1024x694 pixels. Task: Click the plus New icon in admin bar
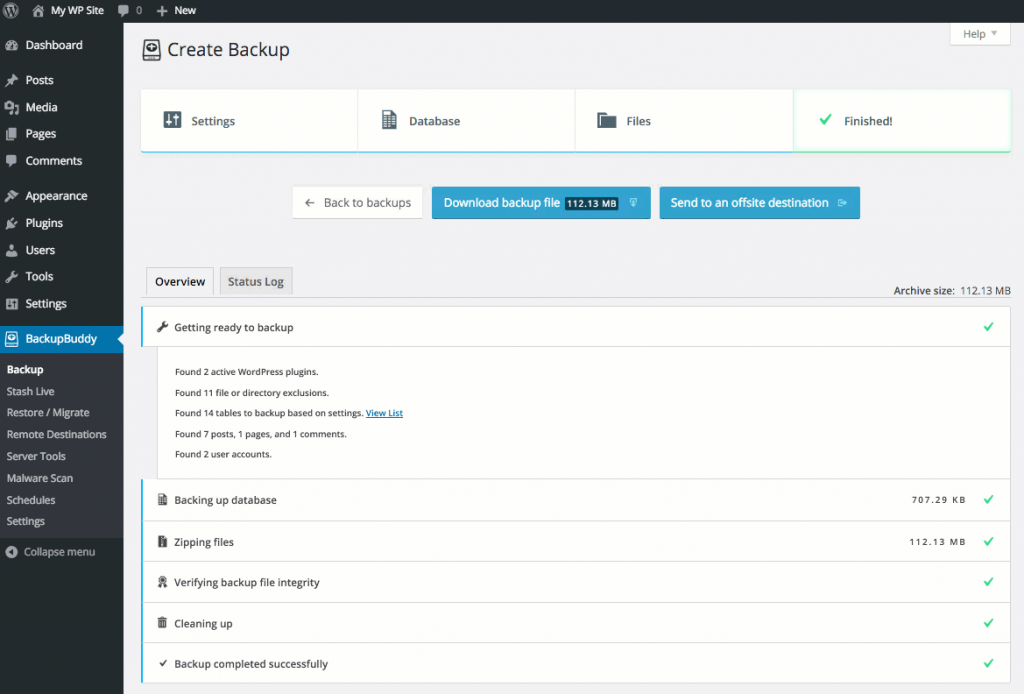coord(162,10)
